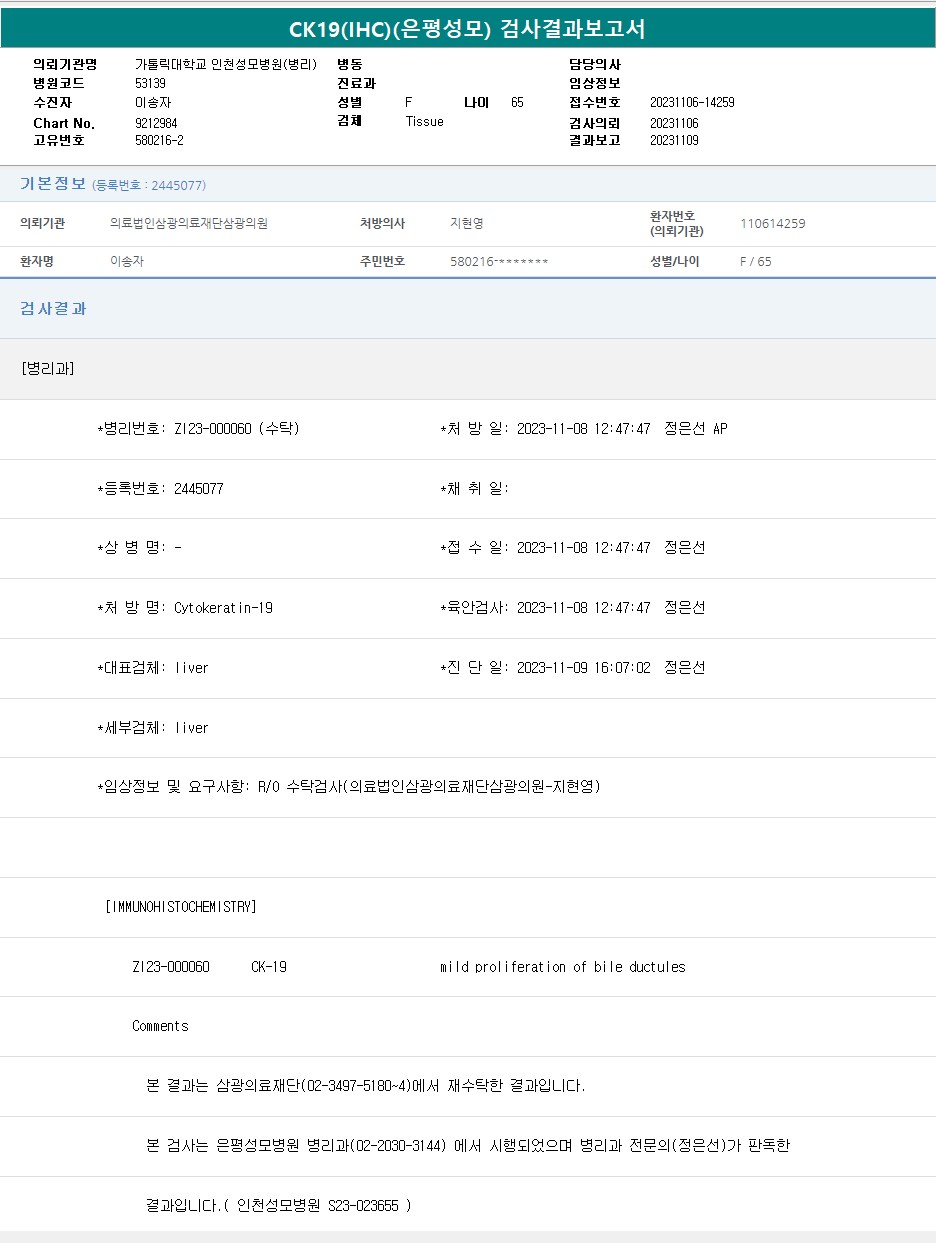The image size is (936, 1243).
Task: Select the masked 주민번호 field
Action: pos(499,261)
